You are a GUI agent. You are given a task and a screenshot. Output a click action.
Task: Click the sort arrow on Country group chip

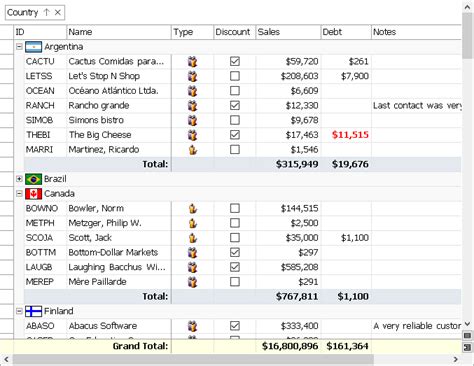point(46,12)
